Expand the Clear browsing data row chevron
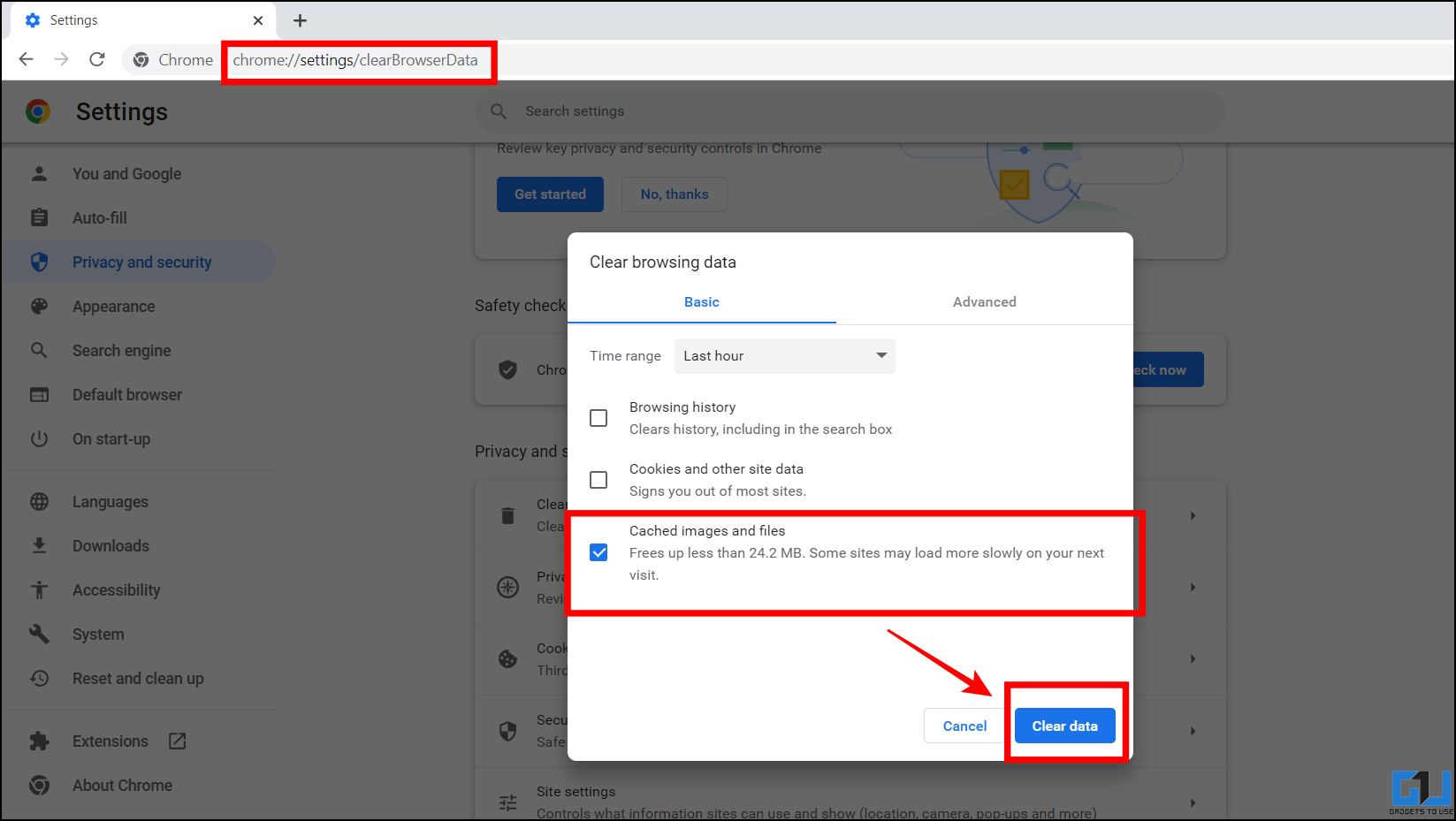The width and height of the screenshot is (1456, 821). click(x=1193, y=515)
